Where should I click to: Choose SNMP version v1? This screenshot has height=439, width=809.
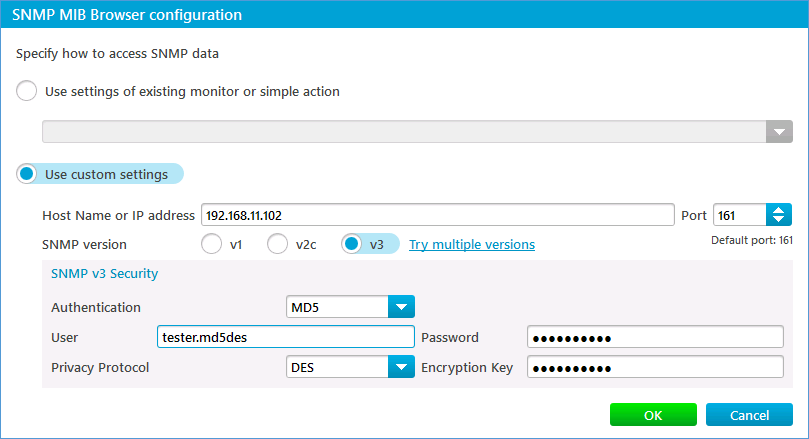coord(212,244)
